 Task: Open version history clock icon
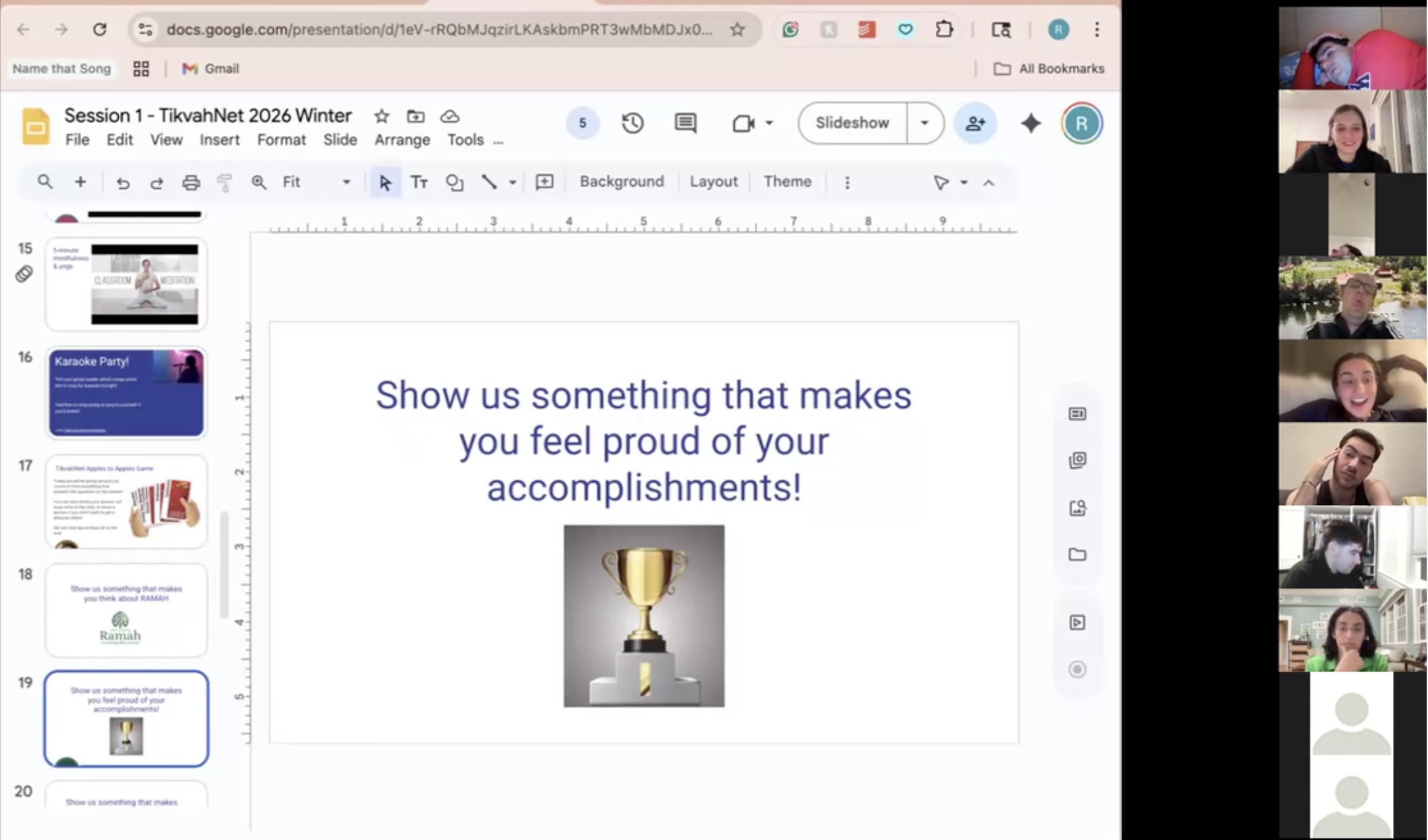click(x=632, y=123)
